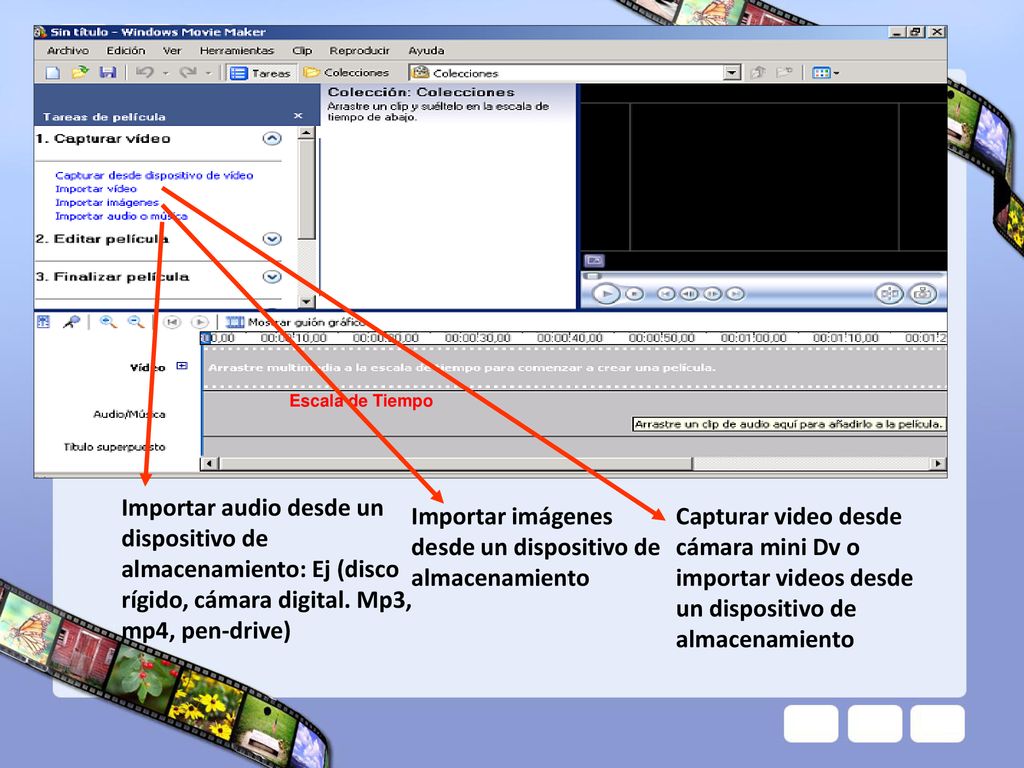Close the Tareas de película pane

pos(298,116)
